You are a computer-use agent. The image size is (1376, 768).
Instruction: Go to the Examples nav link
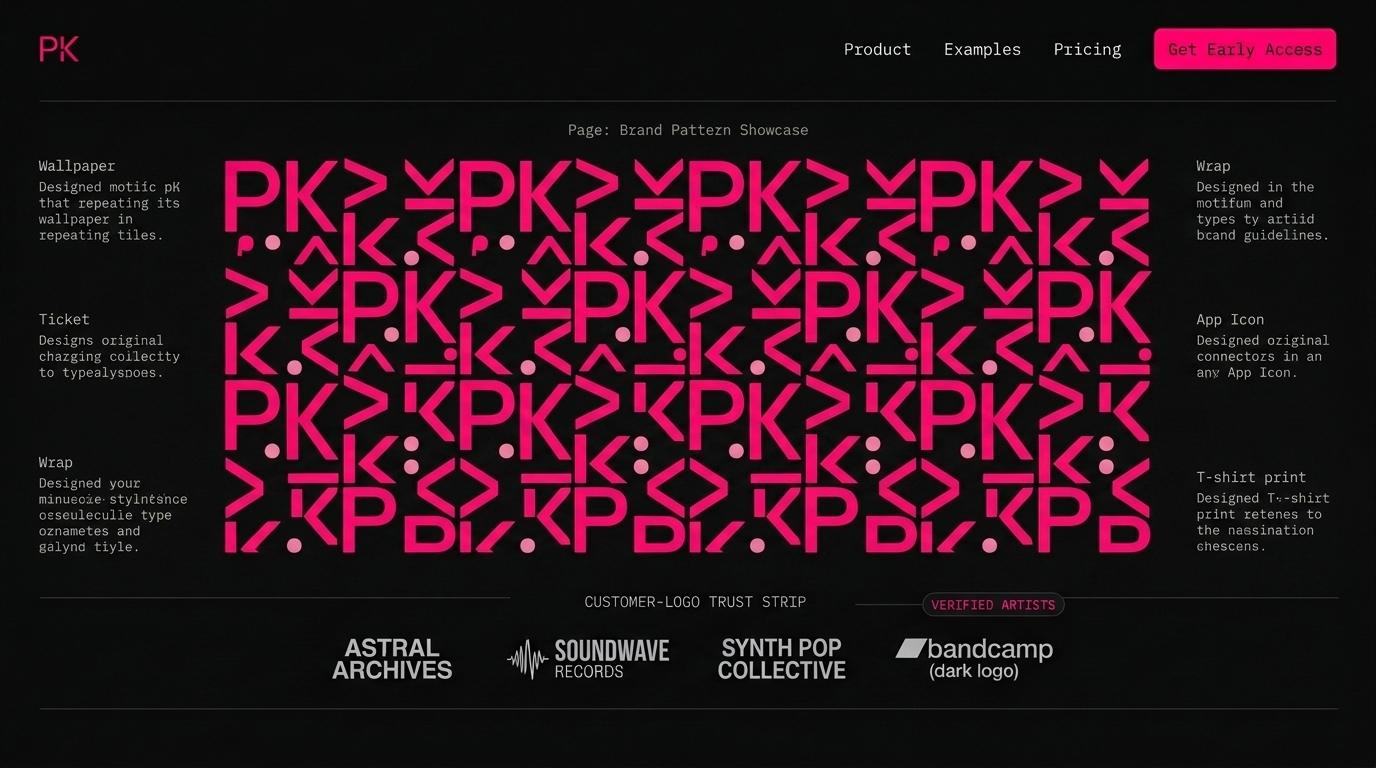tap(982, 49)
